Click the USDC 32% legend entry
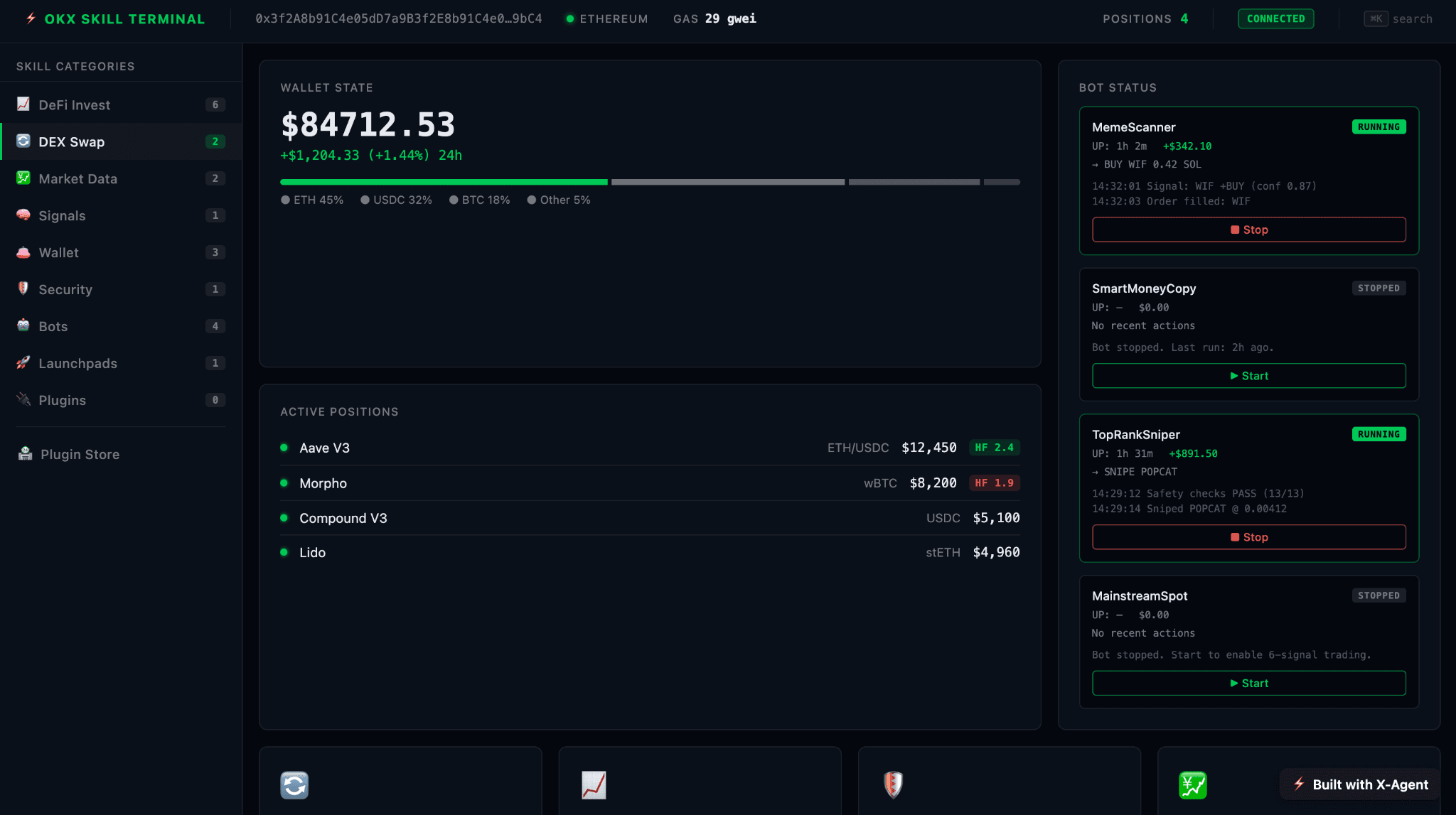 point(396,200)
